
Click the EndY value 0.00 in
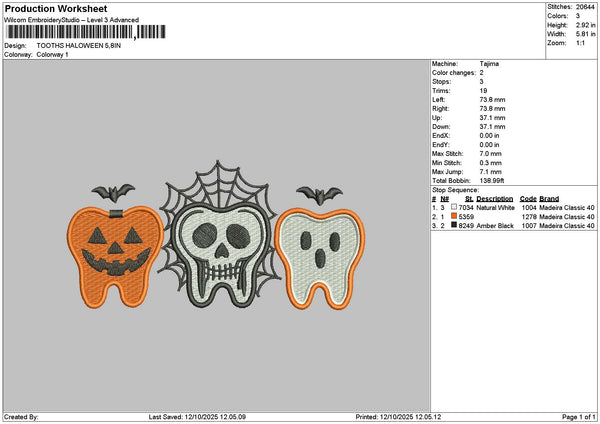[489, 145]
